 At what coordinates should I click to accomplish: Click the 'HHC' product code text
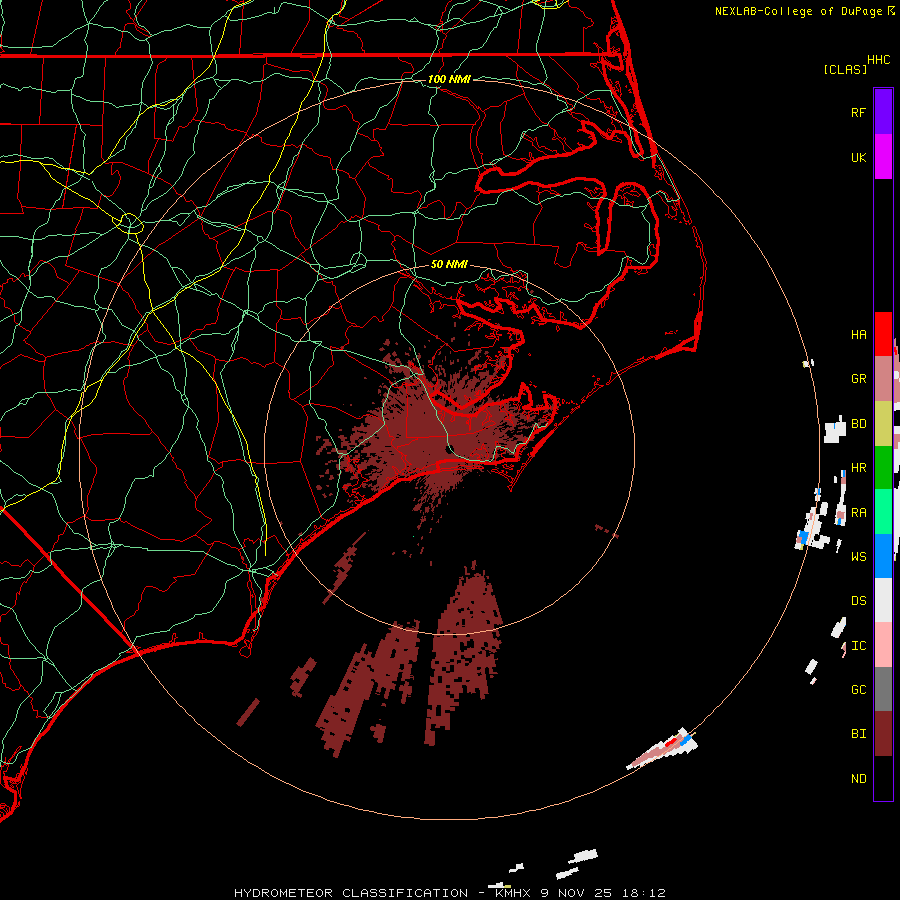(878, 60)
